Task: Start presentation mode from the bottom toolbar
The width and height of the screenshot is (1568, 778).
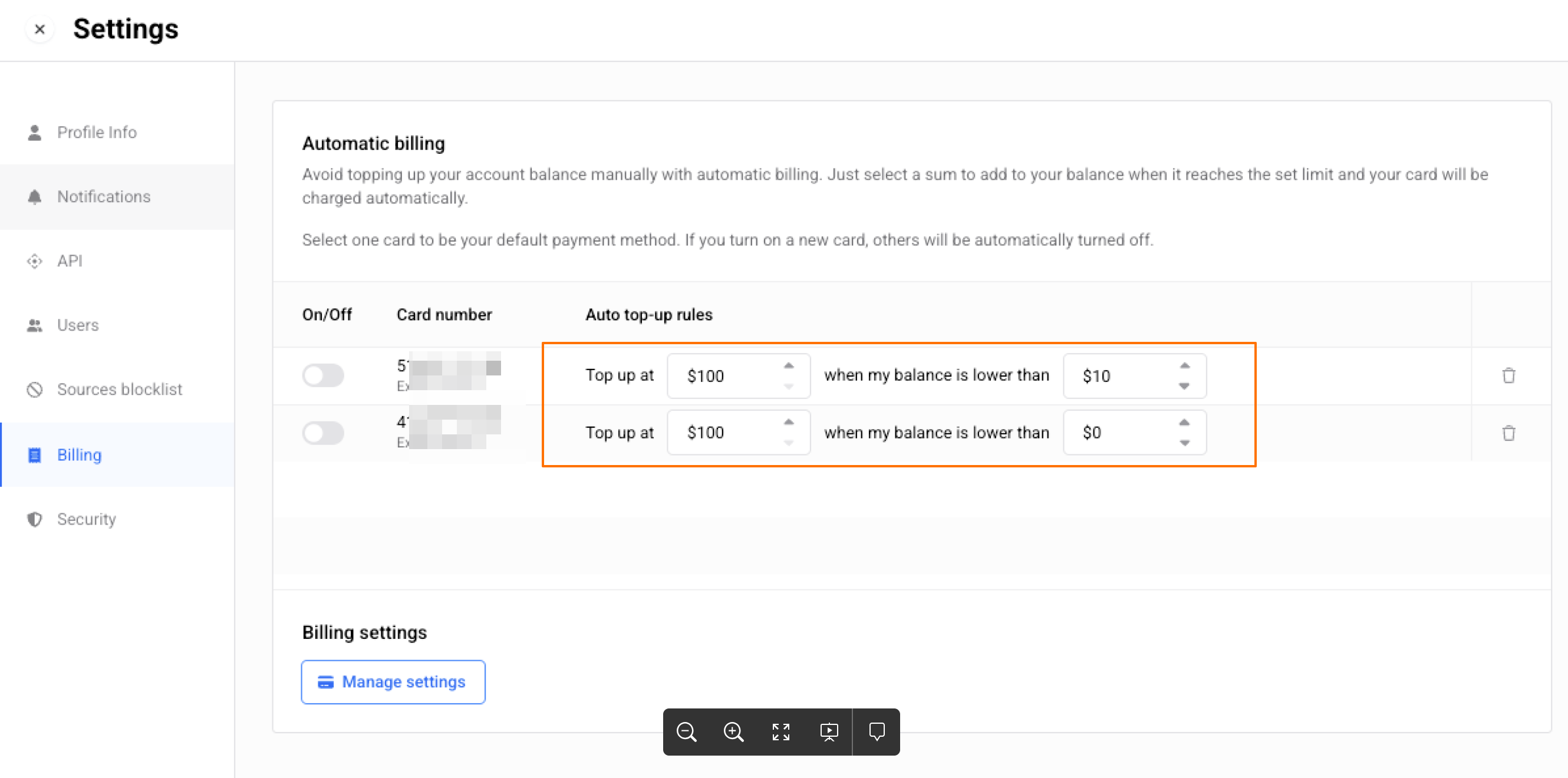Action: tap(829, 732)
